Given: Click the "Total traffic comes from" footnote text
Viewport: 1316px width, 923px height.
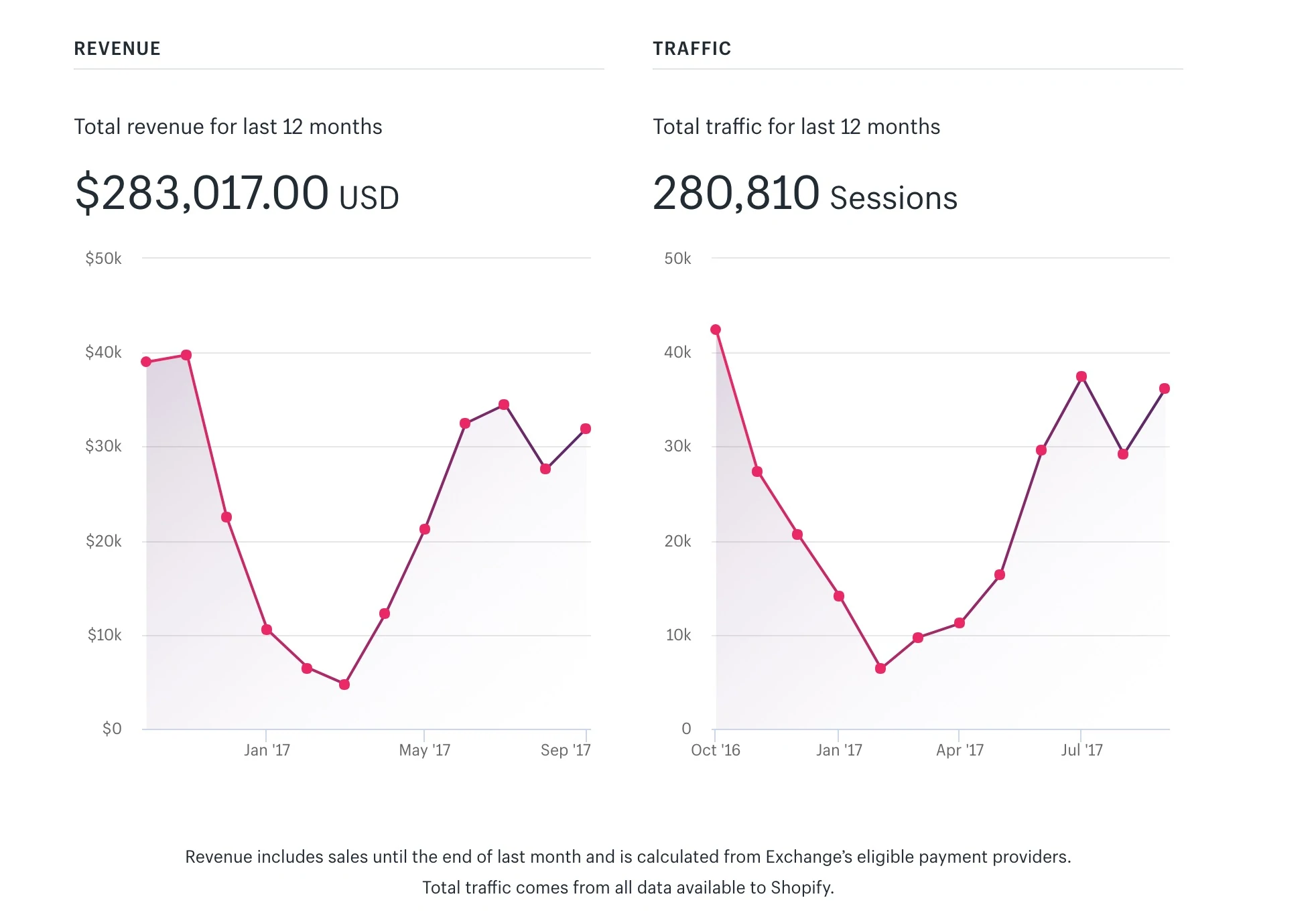Looking at the screenshot, I should coord(628,887).
